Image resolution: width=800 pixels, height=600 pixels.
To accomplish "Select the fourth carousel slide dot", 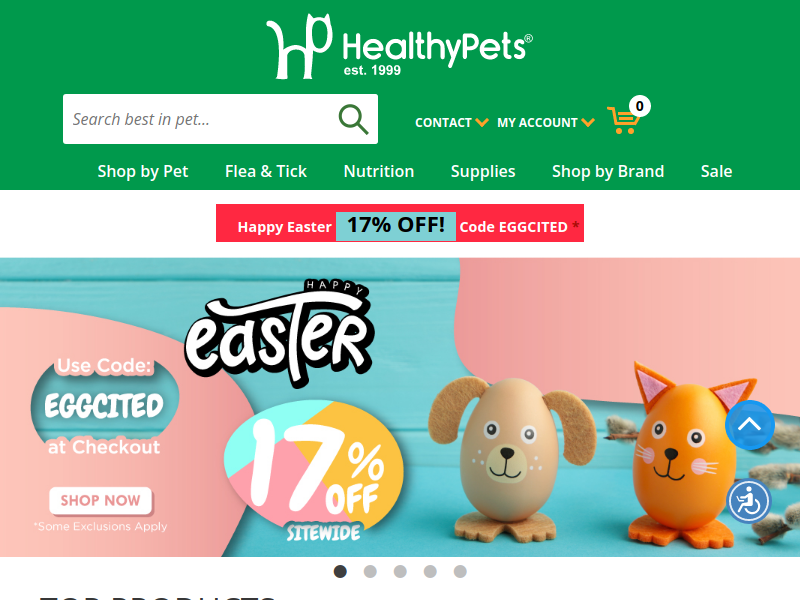I will click(430, 571).
